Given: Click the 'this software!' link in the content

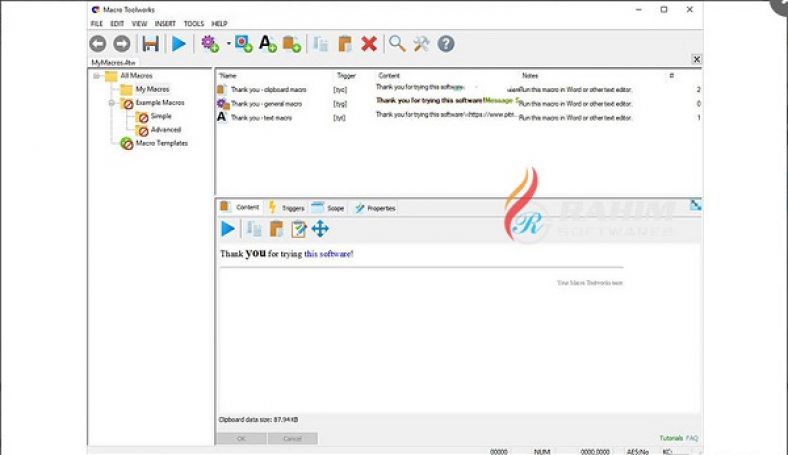Looking at the screenshot, I should [329, 254].
